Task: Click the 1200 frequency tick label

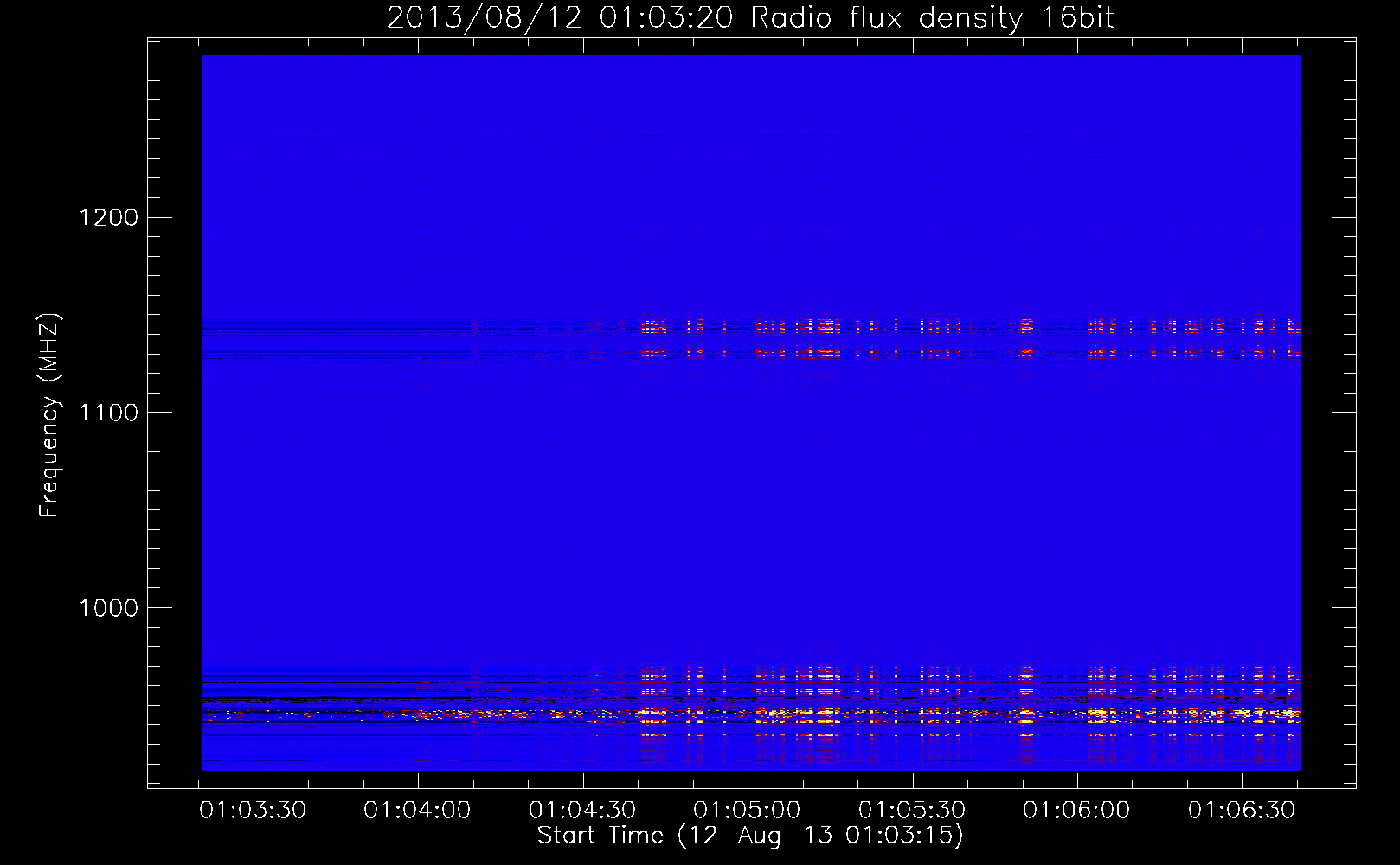Action: click(x=108, y=217)
